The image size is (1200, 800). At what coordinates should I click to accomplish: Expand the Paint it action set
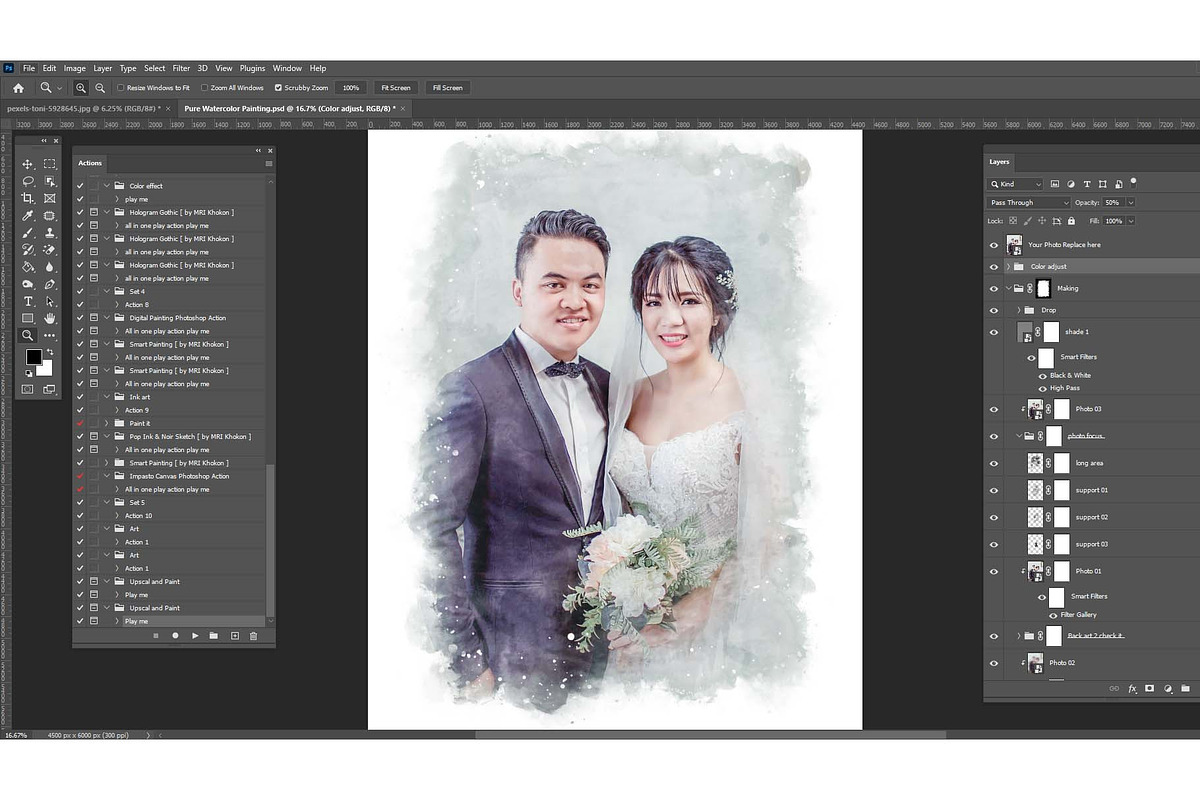coord(107,423)
